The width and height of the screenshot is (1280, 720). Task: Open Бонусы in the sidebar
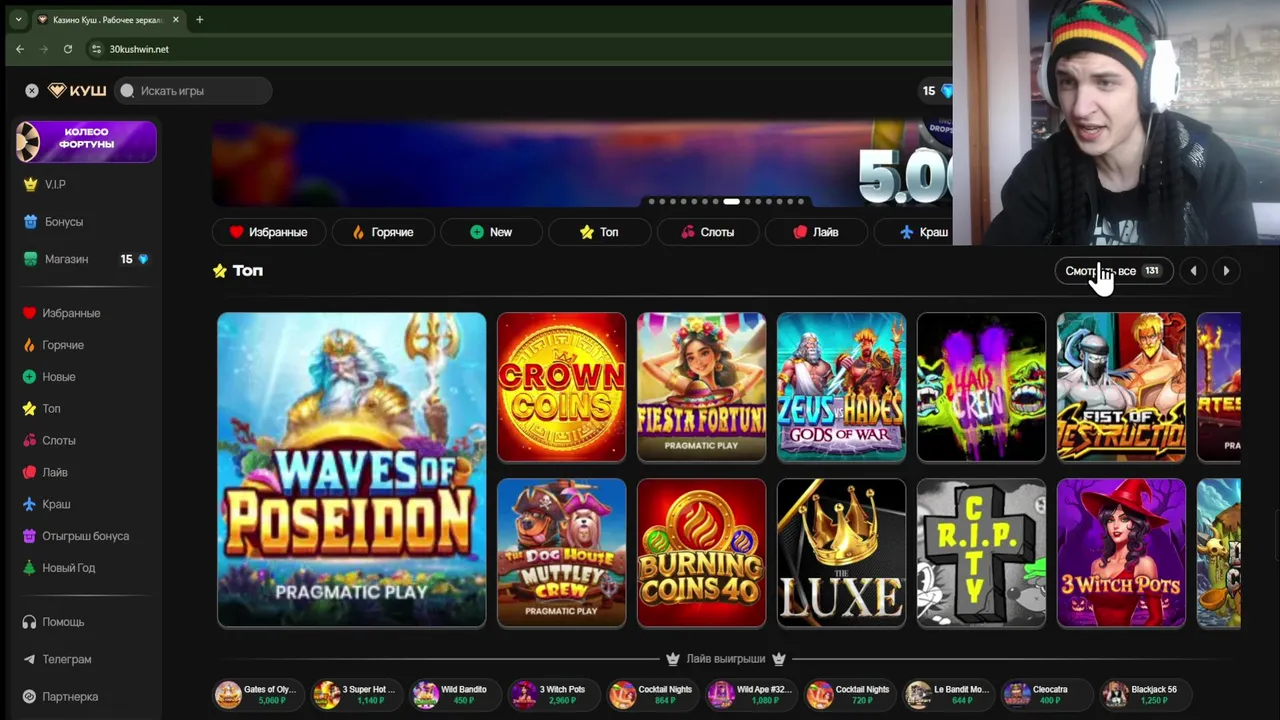(53, 222)
